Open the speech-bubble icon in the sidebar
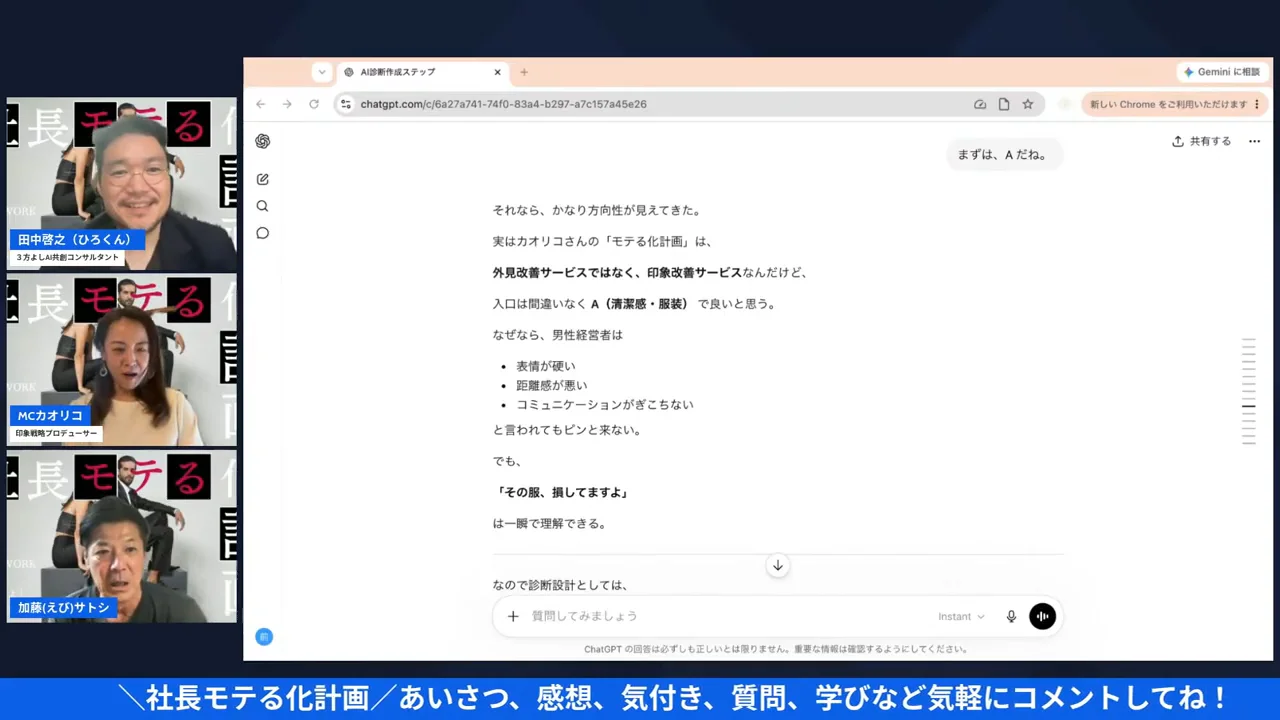 tap(262, 233)
